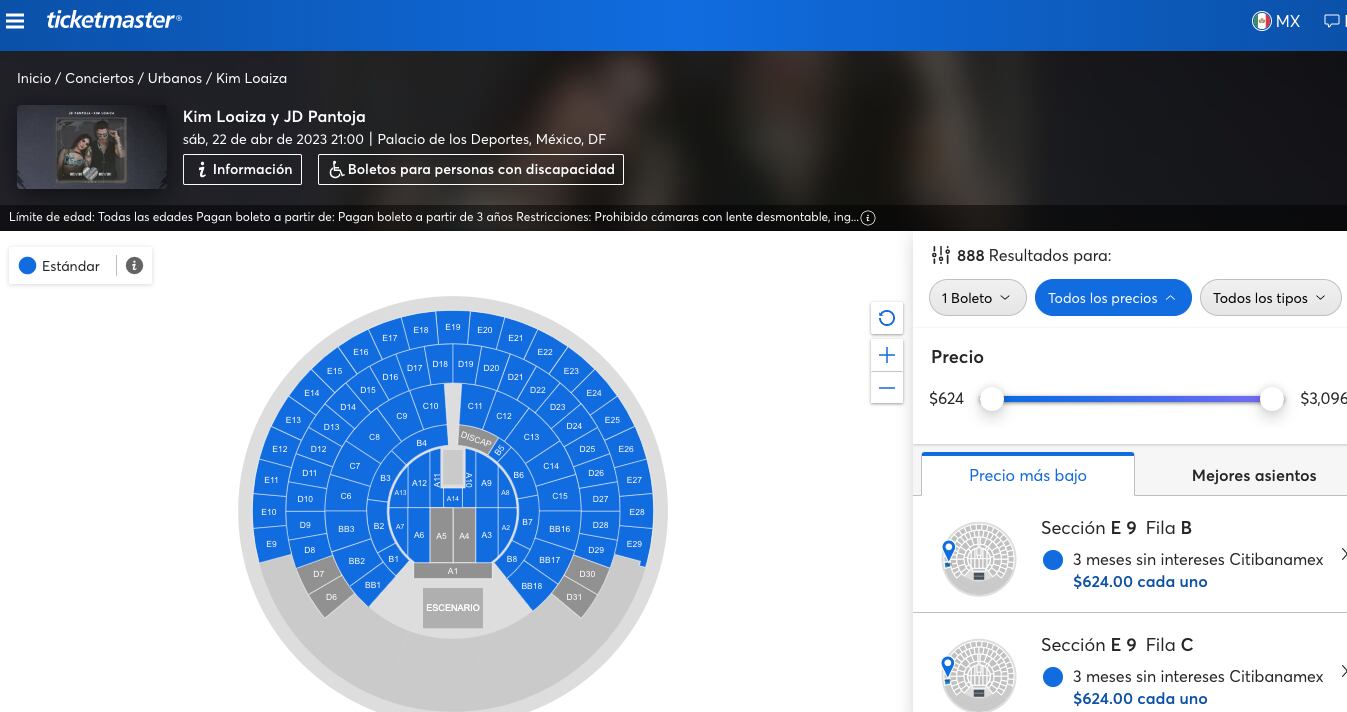Click the Ticketmaster logo
This screenshot has width=1347, height=712.
[114, 20]
